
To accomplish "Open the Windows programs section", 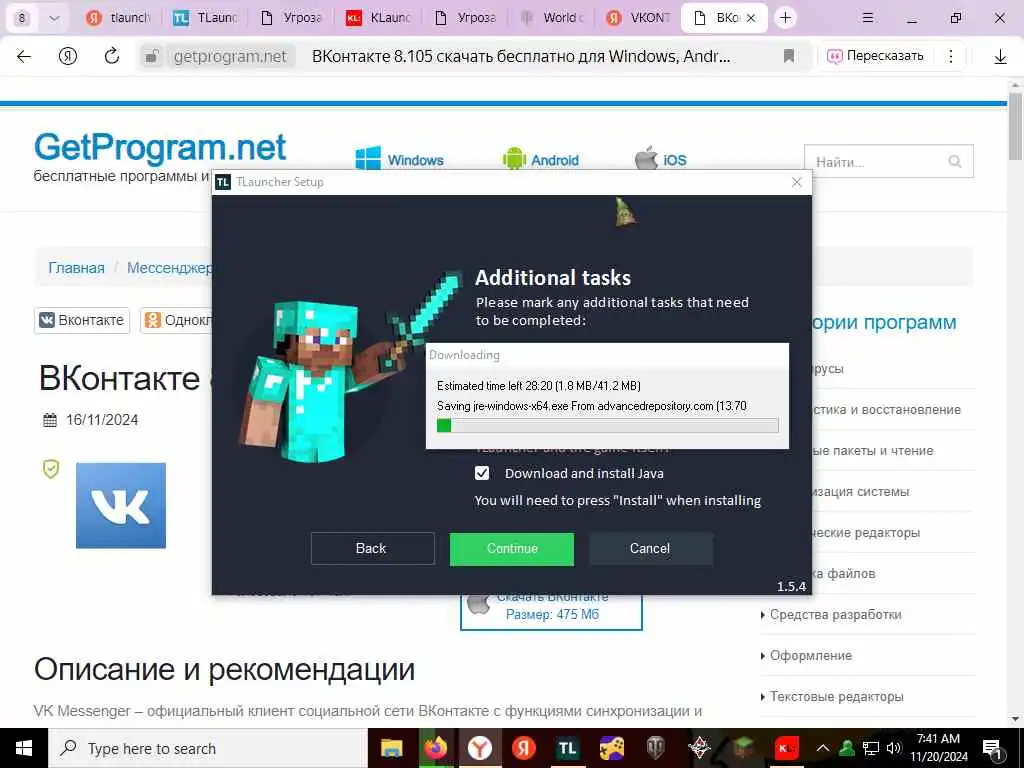I will (x=400, y=159).
